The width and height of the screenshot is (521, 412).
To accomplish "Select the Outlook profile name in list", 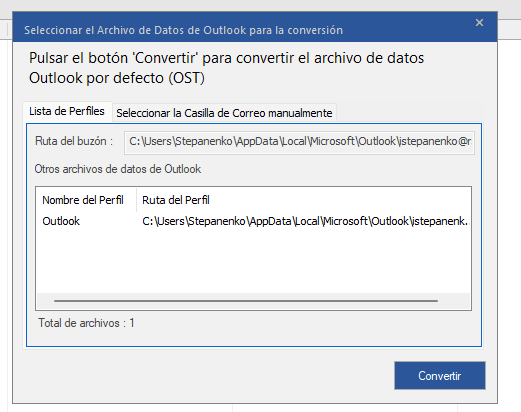I will [61, 221].
